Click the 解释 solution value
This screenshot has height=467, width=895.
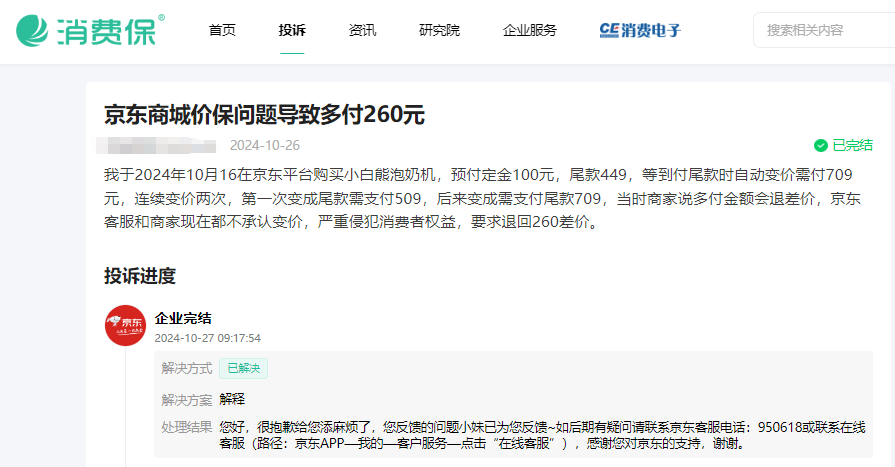232,399
